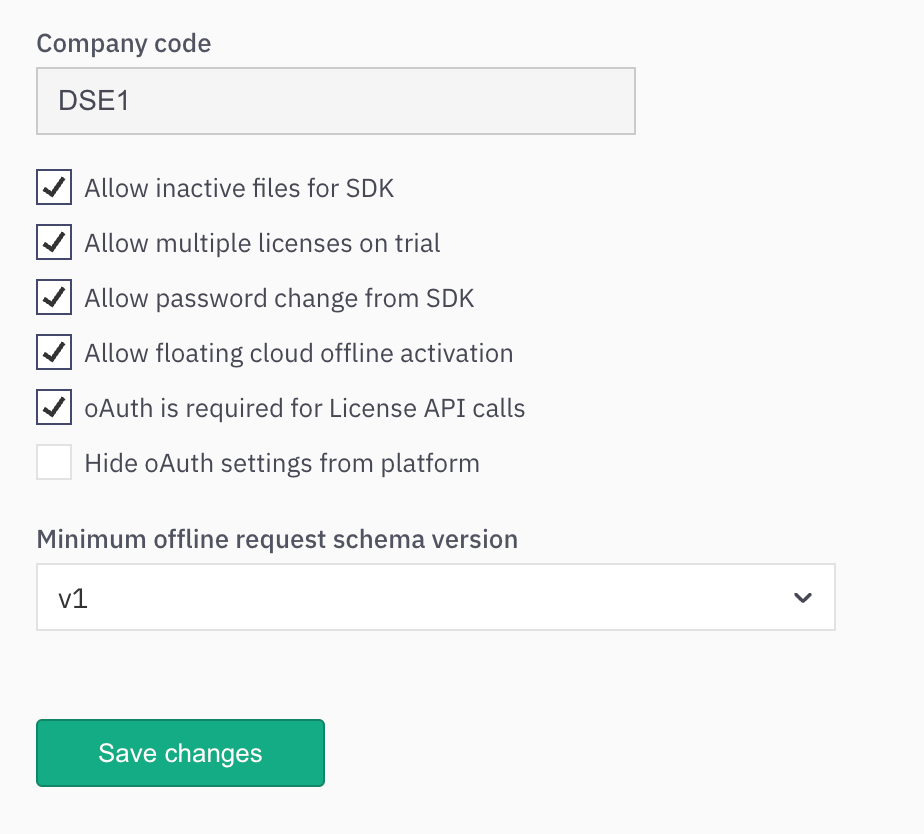Viewport: 924px width, 834px height.
Task: Select the v1 value shown in the dropdown
Action: [x=74, y=599]
